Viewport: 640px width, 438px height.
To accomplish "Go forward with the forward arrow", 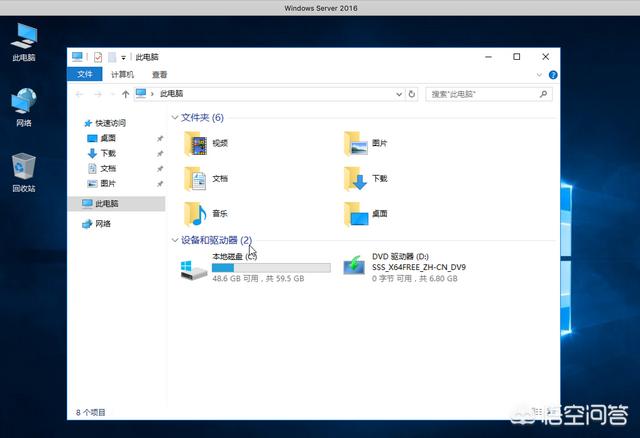I will pyautogui.click(x=98, y=94).
